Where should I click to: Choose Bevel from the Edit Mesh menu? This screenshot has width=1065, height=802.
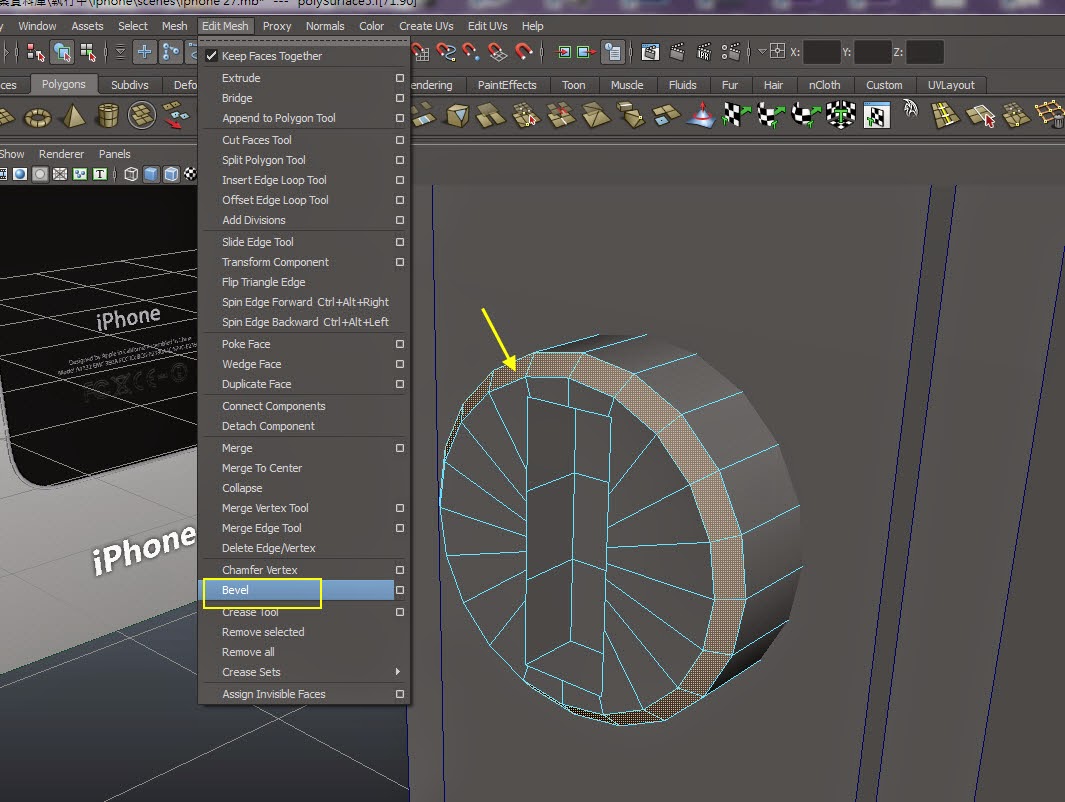pyautogui.click(x=236, y=591)
